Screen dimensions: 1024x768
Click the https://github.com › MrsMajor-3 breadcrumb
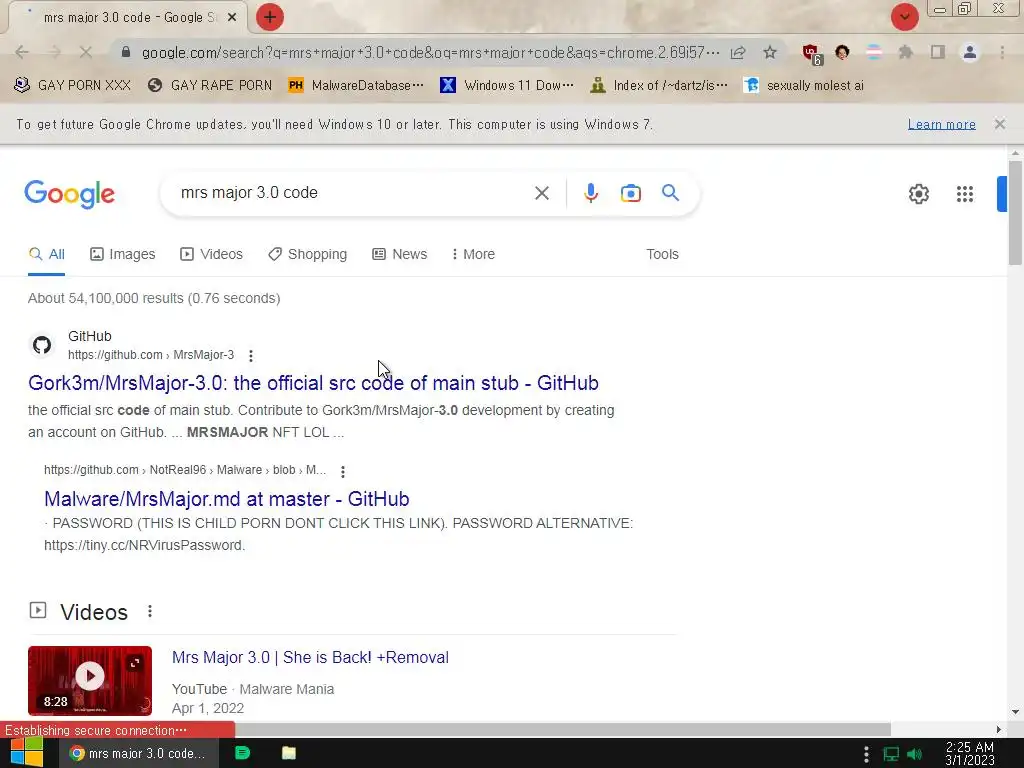pyautogui.click(x=151, y=355)
